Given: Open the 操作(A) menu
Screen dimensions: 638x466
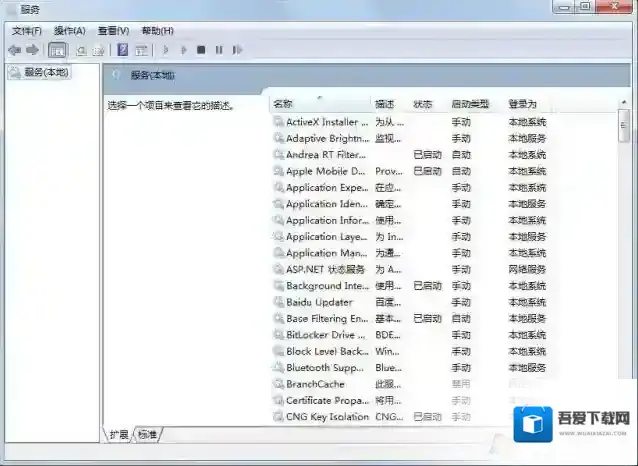Looking at the screenshot, I should click(x=70, y=31).
